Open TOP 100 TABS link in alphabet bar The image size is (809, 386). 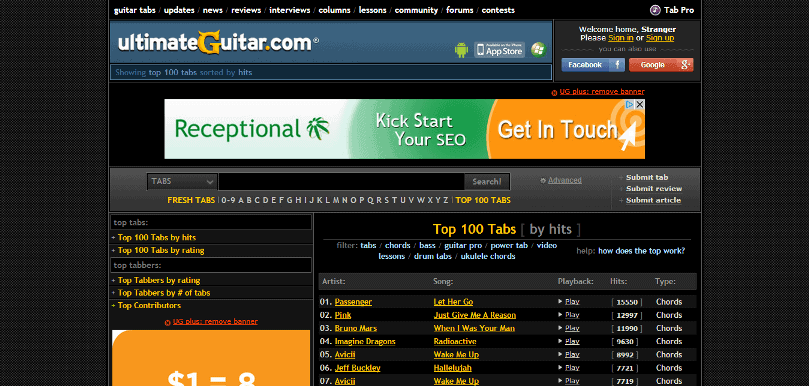(483, 200)
